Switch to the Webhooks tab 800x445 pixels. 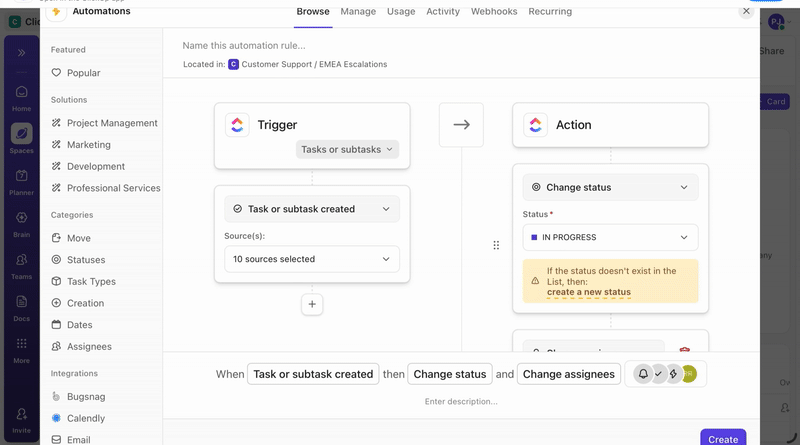point(493,12)
